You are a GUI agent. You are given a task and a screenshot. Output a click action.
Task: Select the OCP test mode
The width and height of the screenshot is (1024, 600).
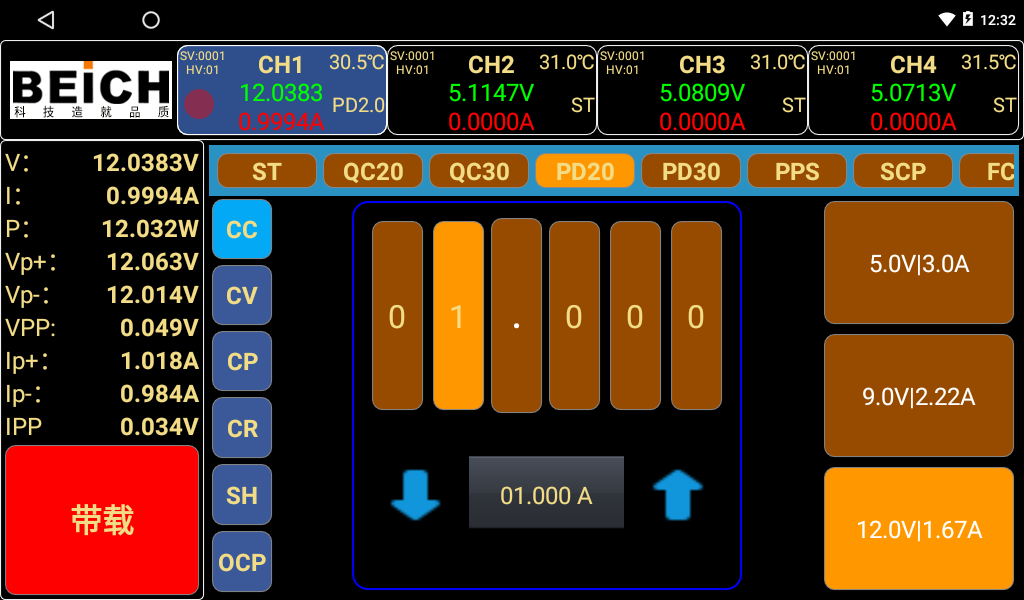242,562
